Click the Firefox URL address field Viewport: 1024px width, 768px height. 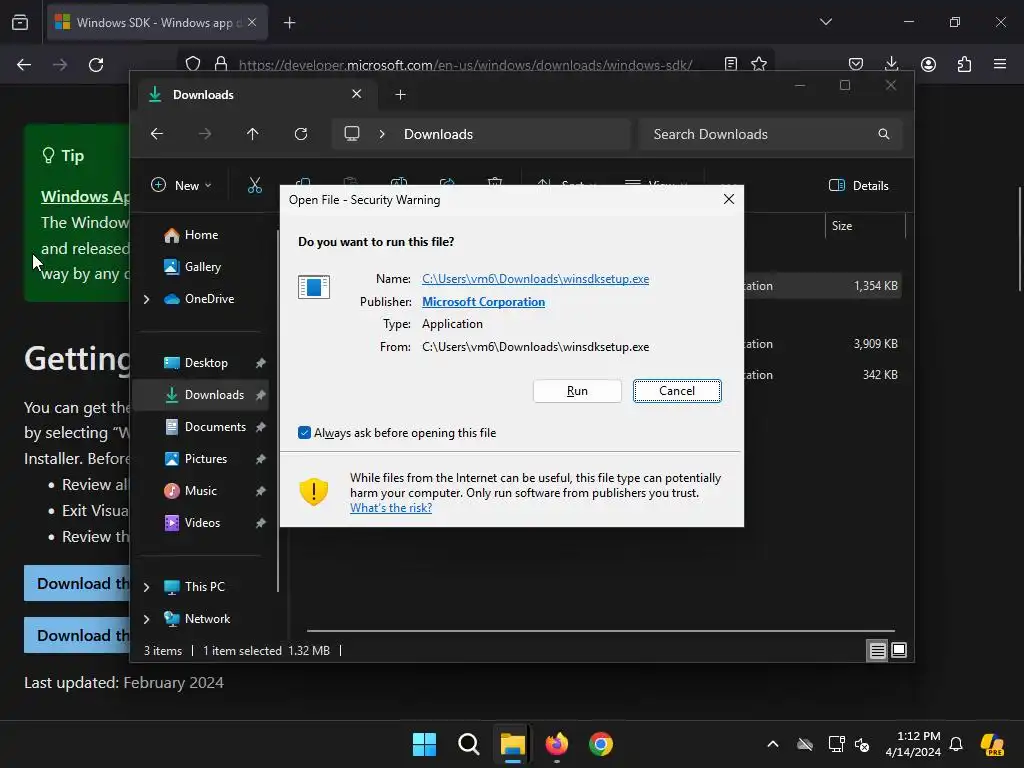465,65
